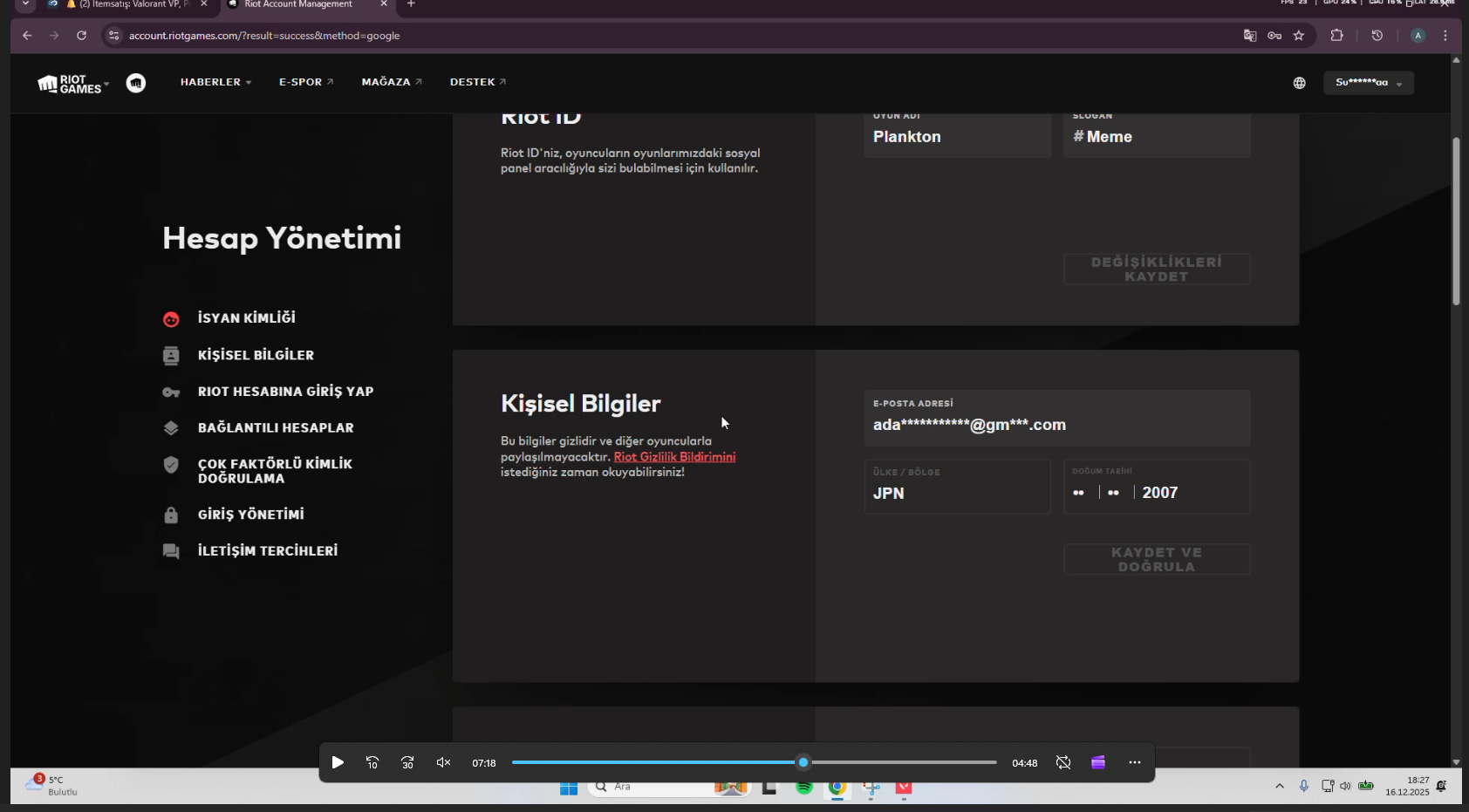The height and width of the screenshot is (812, 1469).
Task: Open a new browser tab
Action: pyautogui.click(x=411, y=4)
